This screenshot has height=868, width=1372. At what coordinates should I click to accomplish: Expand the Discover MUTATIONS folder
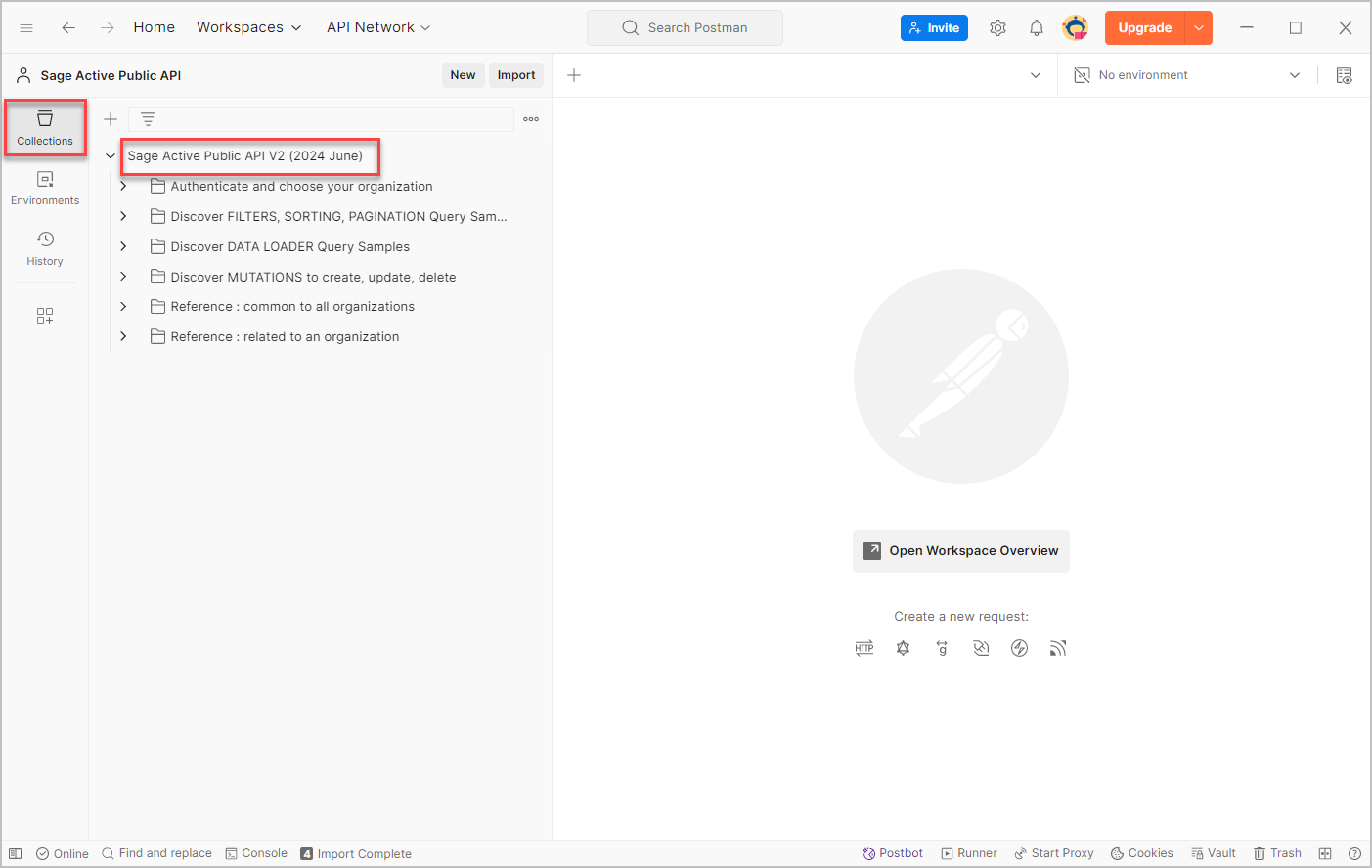tap(123, 277)
